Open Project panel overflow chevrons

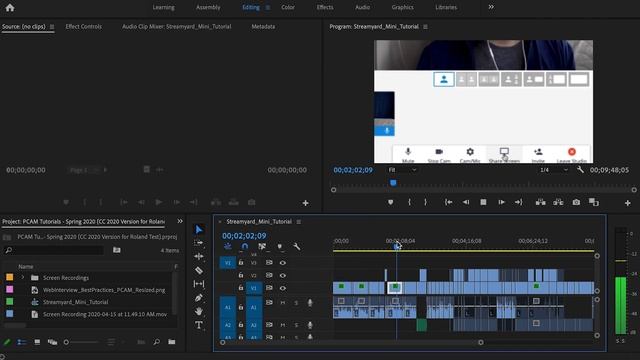(180, 221)
